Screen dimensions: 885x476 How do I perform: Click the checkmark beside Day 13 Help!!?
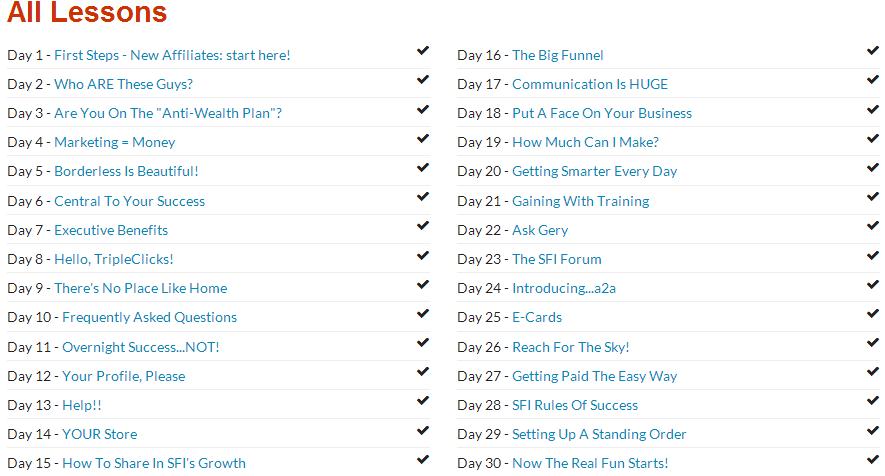[423, 401]
